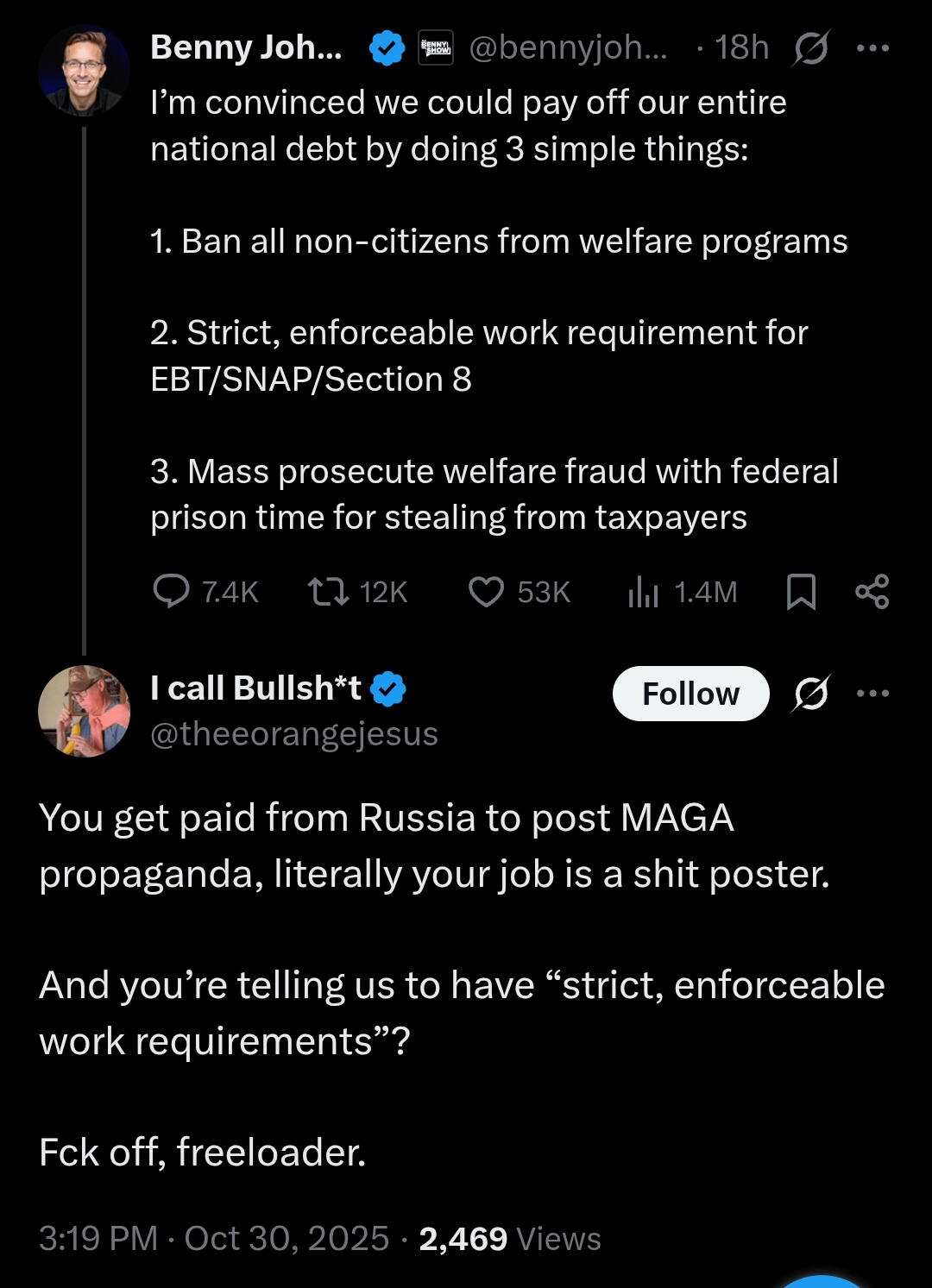Follow the I call Bullsh*t account
This screenshot has height=1288, width=932.
point(690,694)
